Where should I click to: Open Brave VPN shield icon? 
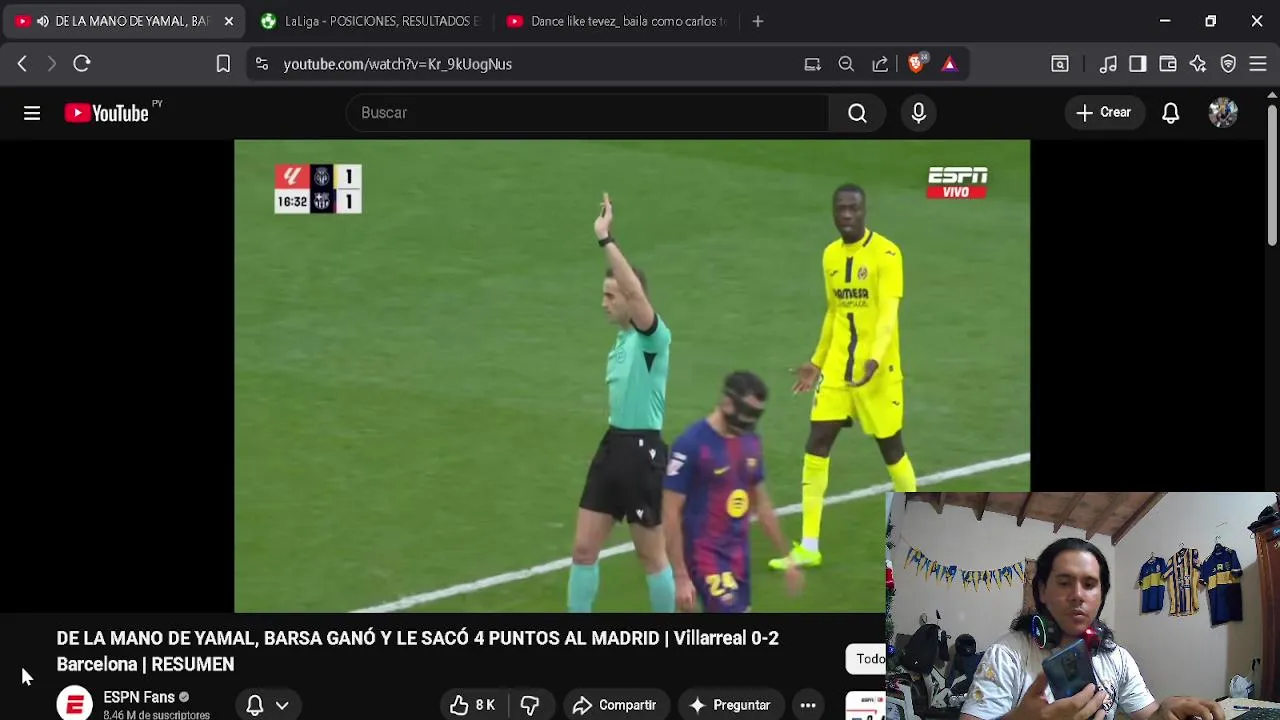click(x=1228, y=64)
